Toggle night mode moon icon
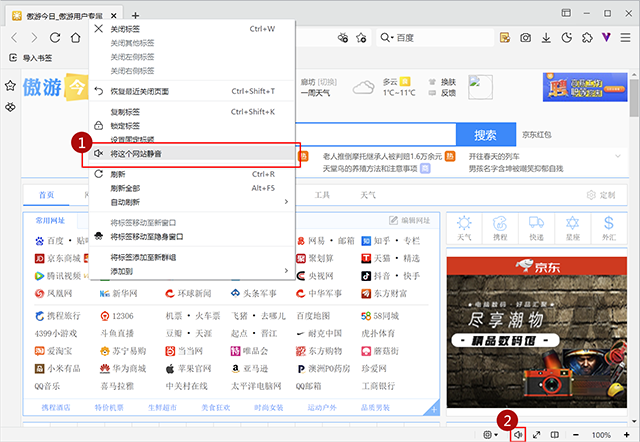 pyautogui.click(x=567, y=38)
